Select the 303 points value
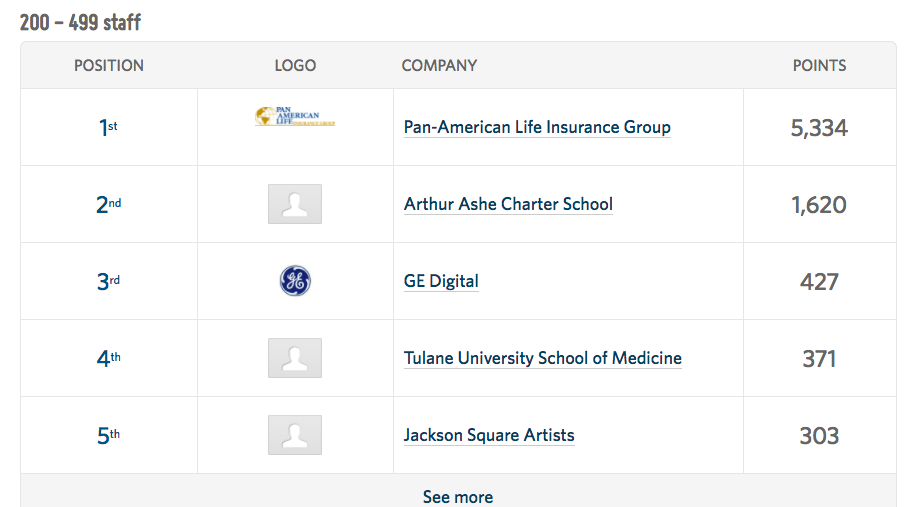 tap(819, 436)
